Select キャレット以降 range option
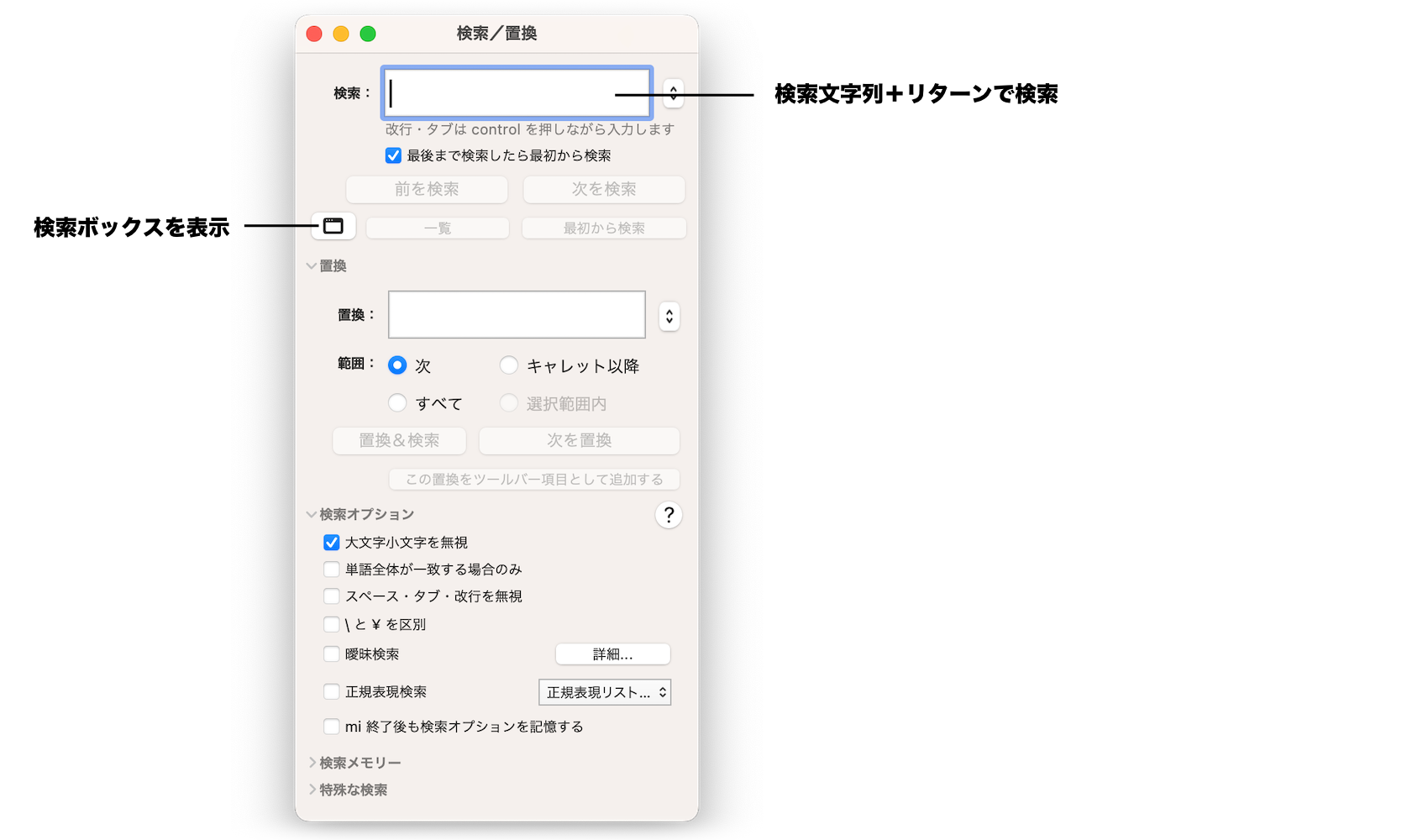1428x840 pixels. 509,365
